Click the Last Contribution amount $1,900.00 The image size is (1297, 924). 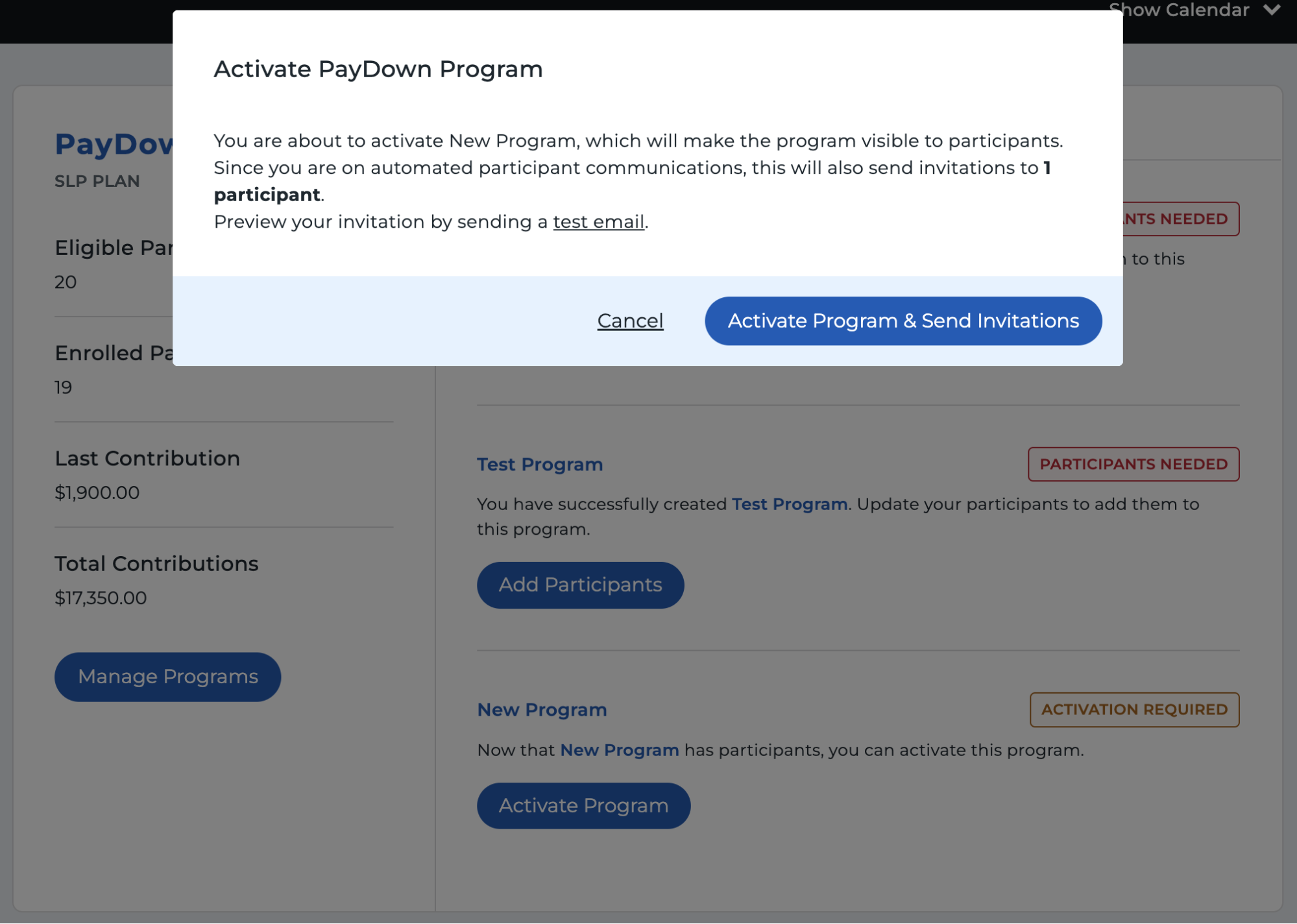97,492
